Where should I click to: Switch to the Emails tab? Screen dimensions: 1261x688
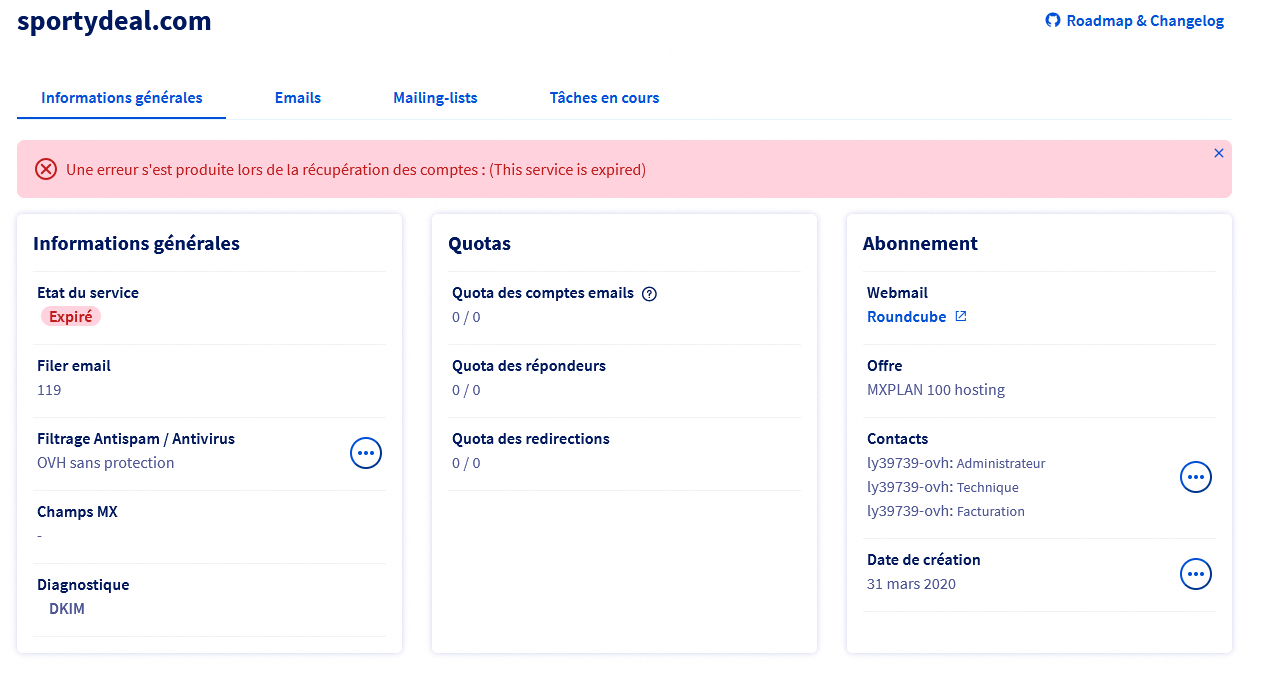click(298, 98)
